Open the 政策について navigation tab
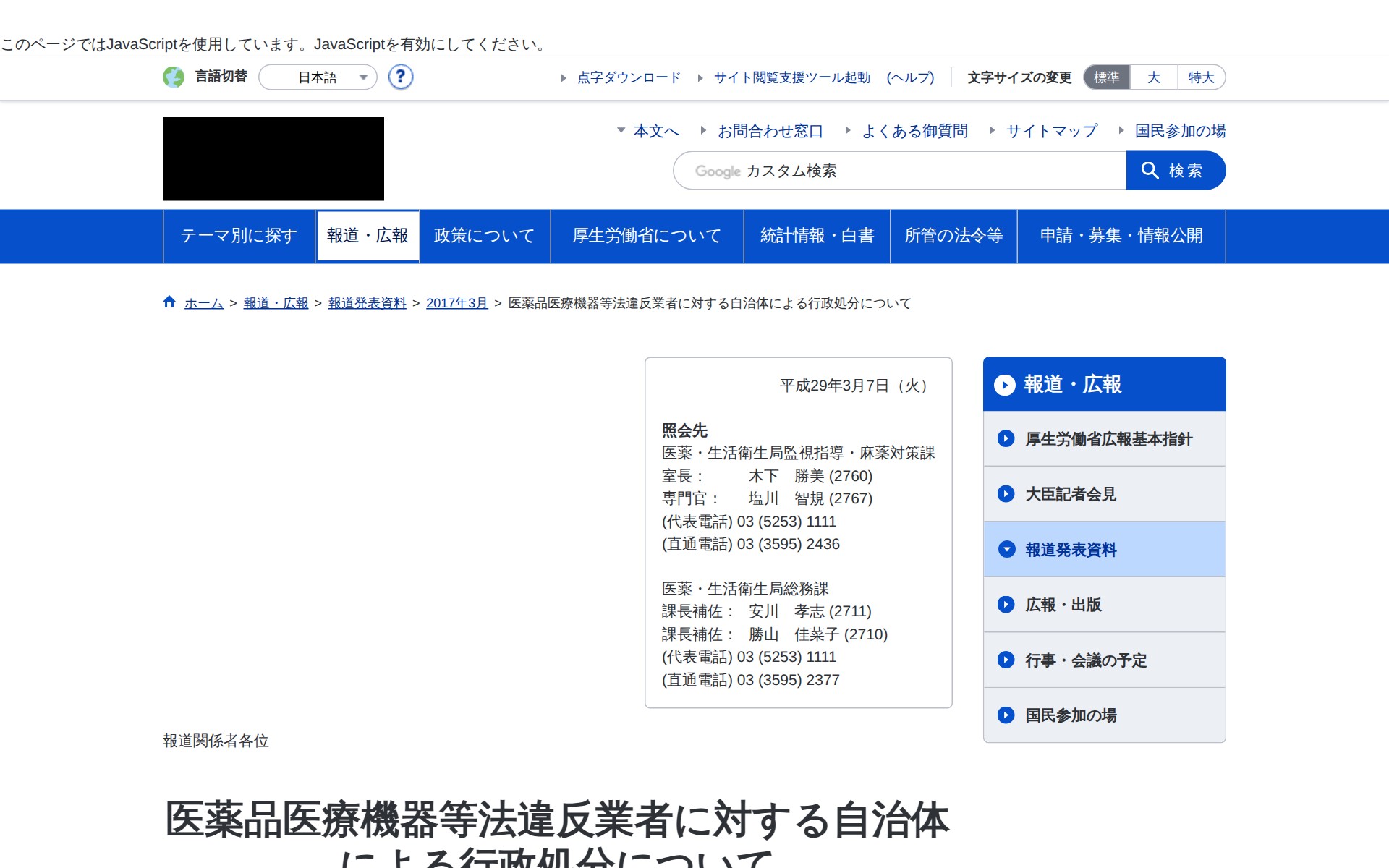 (484, 236)
